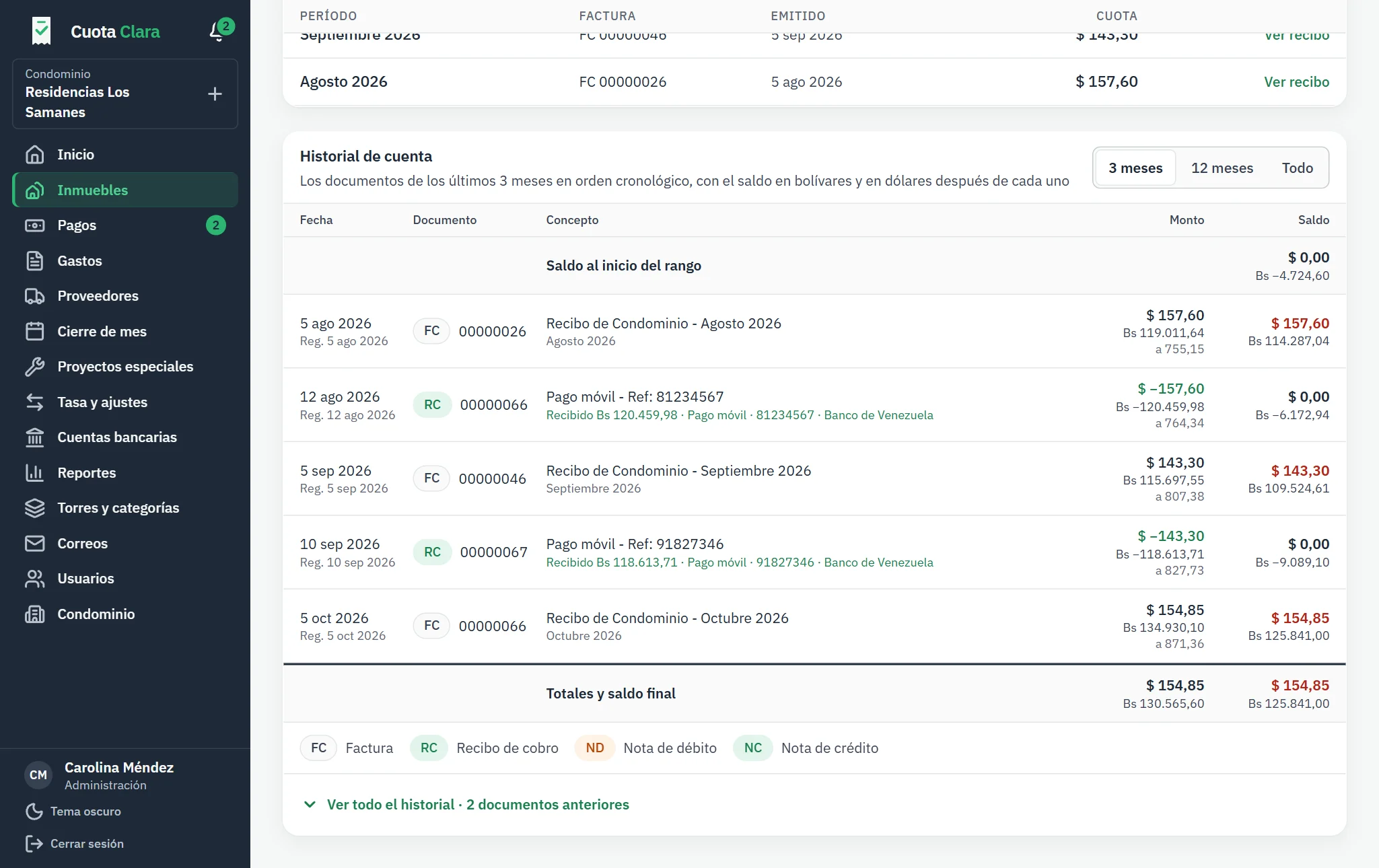Click the Saldo al inicio del rango row

(814, 266)
